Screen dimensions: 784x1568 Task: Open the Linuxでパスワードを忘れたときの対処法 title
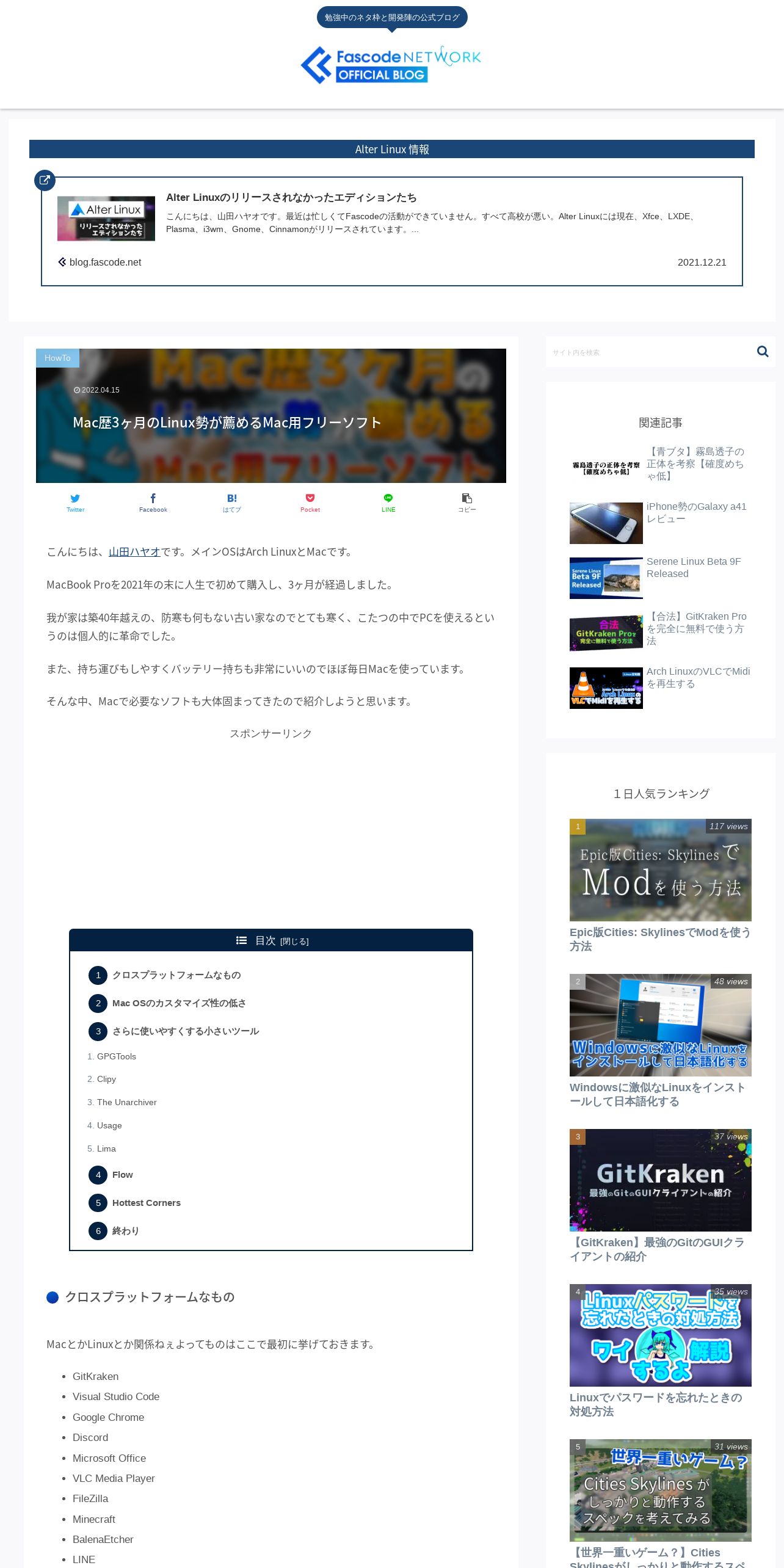(656, 1405)
